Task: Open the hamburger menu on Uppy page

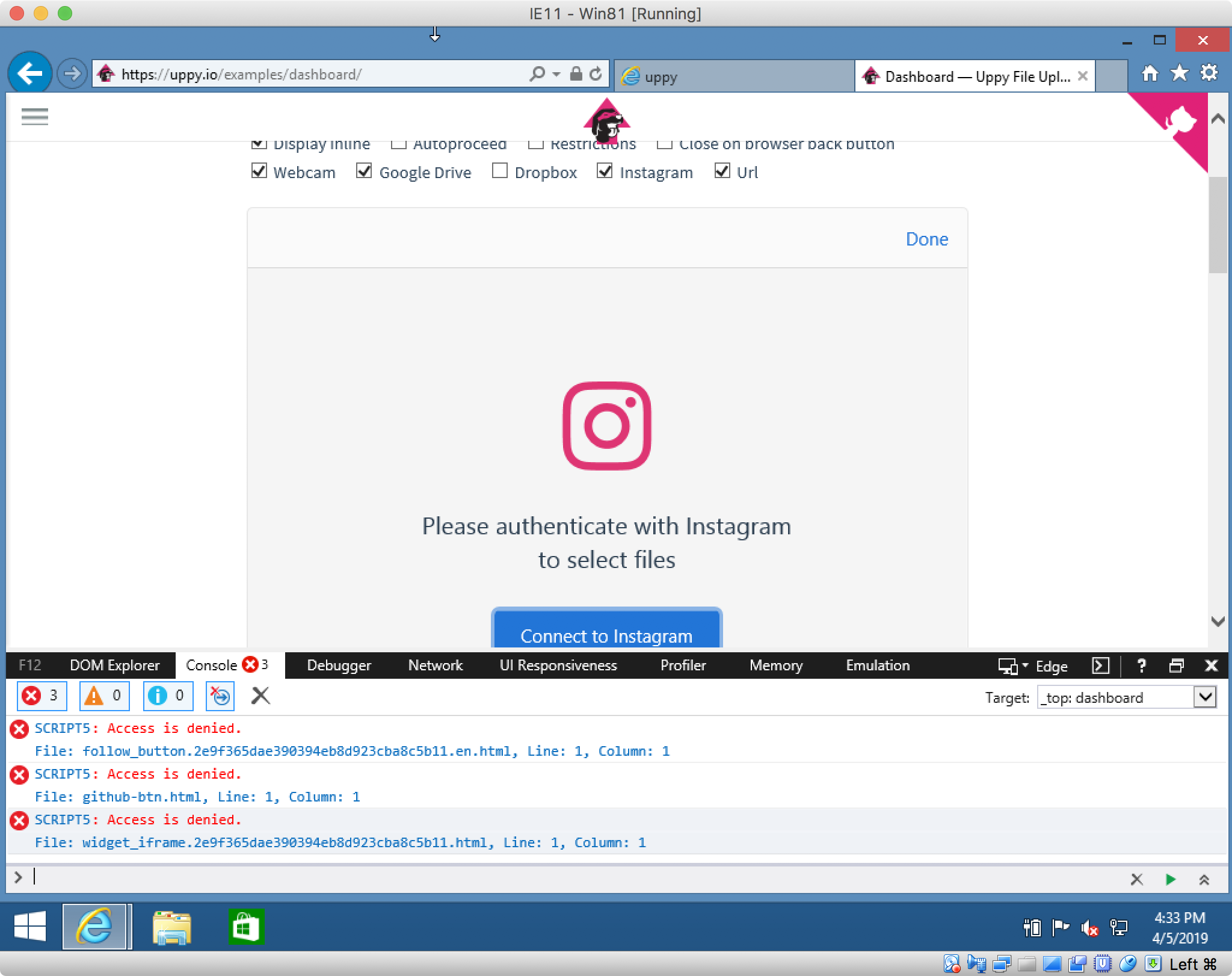Action: [34, 116]
